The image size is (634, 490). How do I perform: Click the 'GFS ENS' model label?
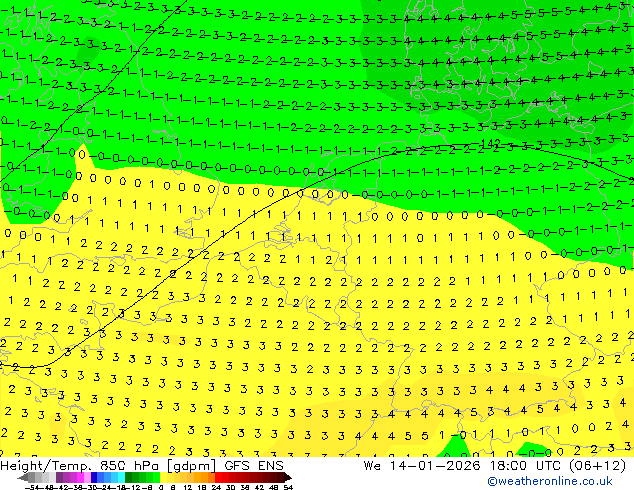click(x=254, y=466)
